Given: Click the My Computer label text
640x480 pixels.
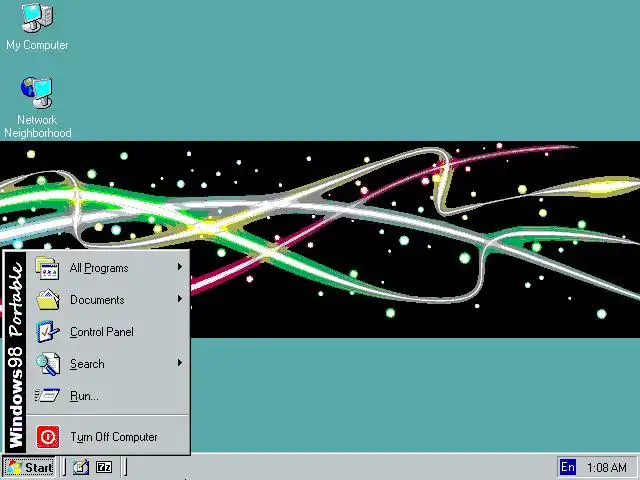Looking at the screenshot, I should click(37, 45).
